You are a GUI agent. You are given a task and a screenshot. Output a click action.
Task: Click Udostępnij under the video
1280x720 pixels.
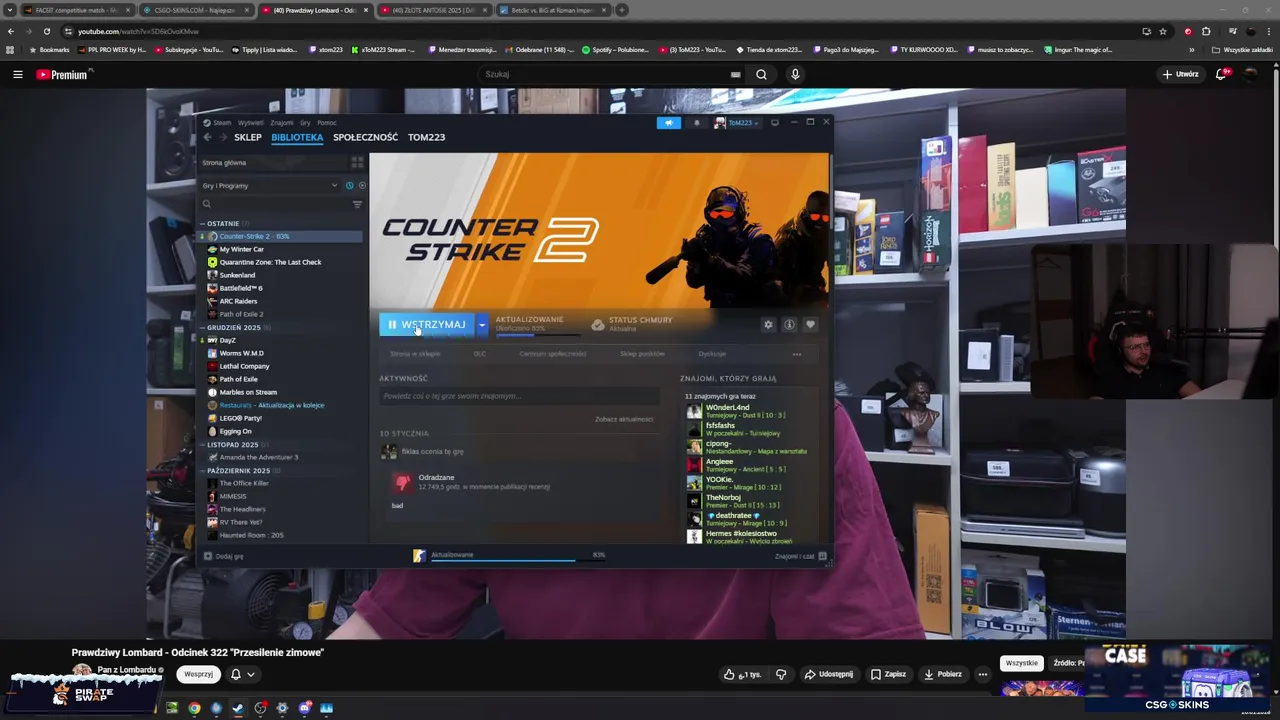point(829,674)
